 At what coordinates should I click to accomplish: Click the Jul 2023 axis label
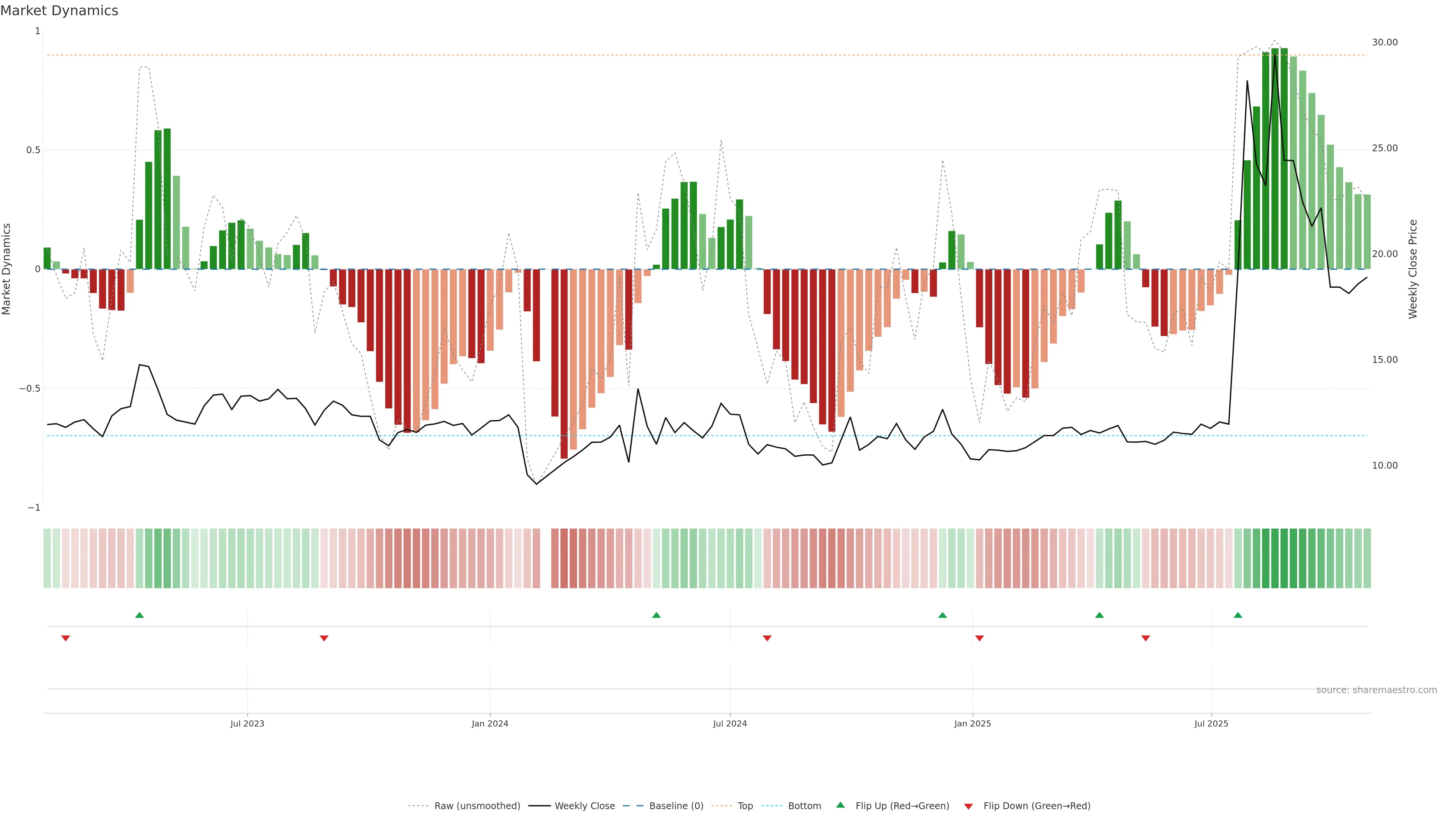(x=247, y=723)
